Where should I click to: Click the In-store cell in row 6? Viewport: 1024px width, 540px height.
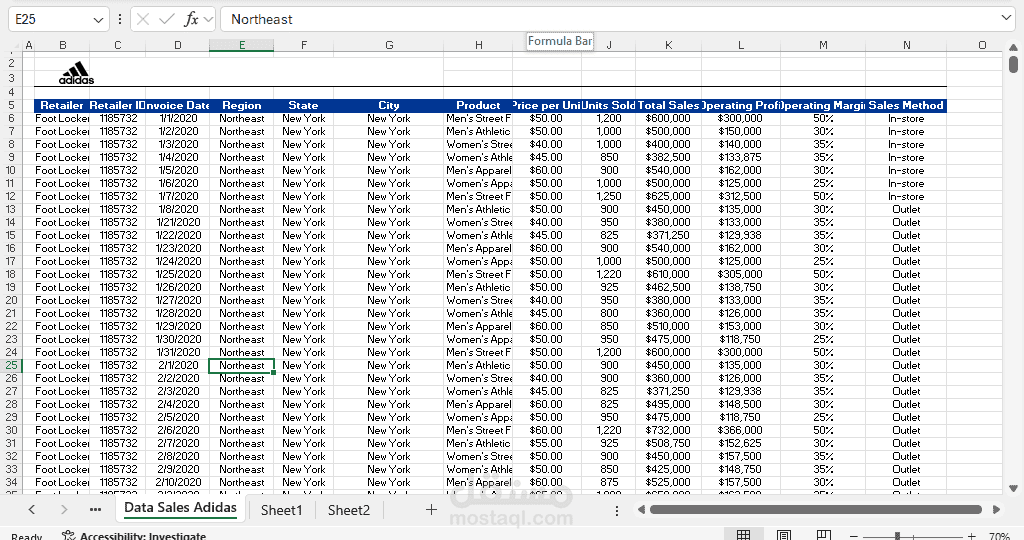[x=906, y=119]
